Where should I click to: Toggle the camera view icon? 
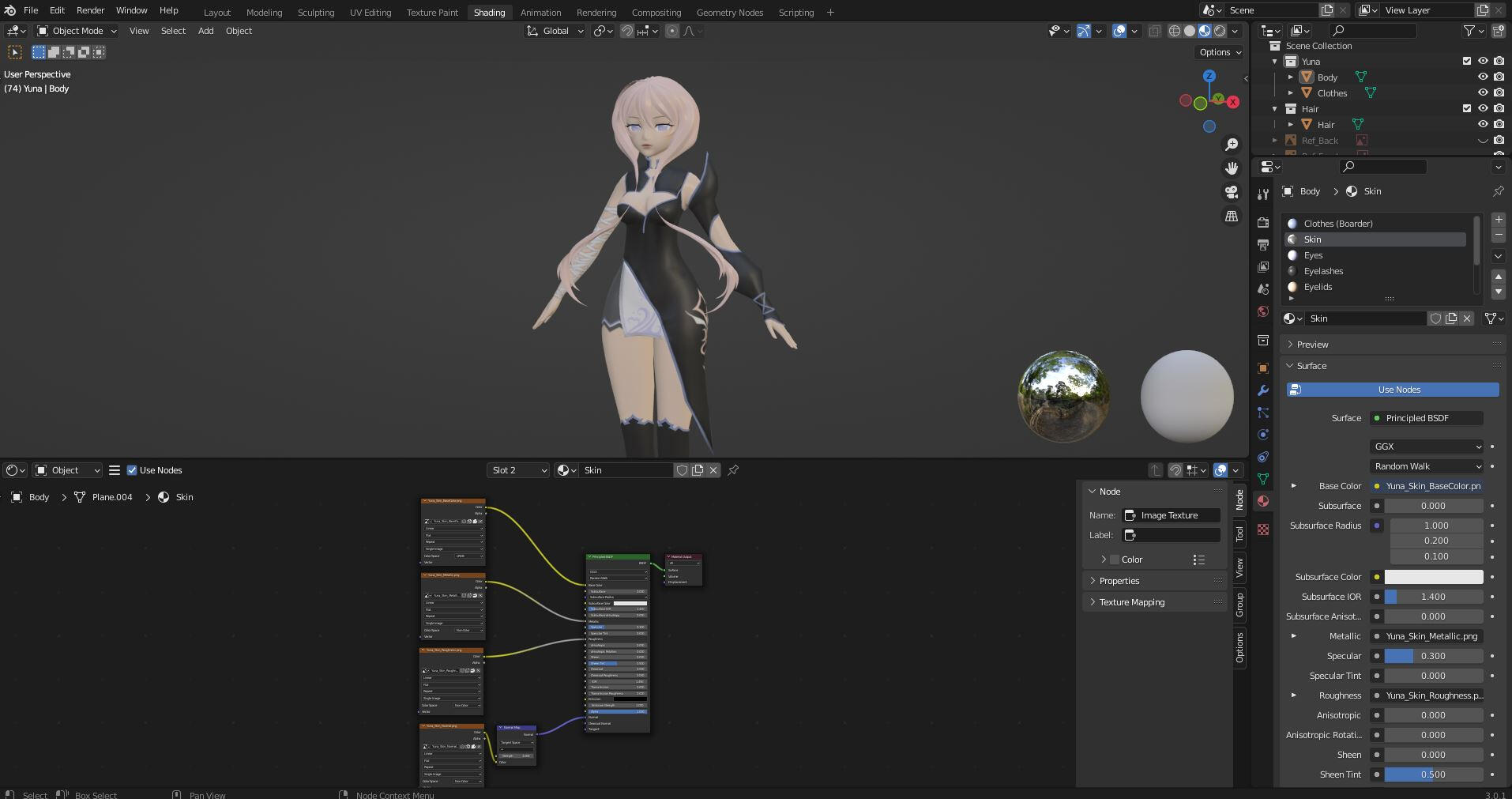1231,192
